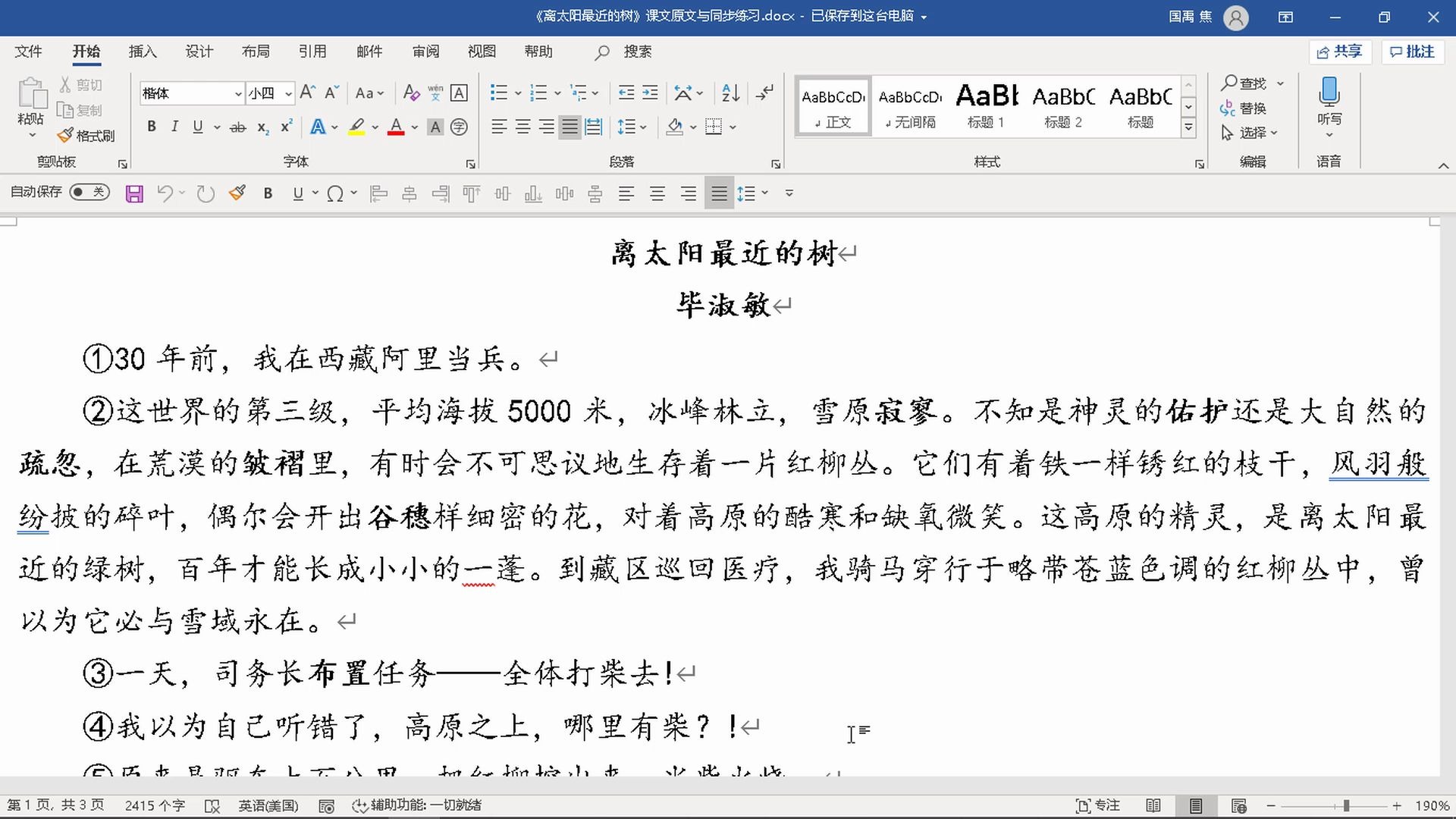Increase font size with the grow font icon

point(307,93)
